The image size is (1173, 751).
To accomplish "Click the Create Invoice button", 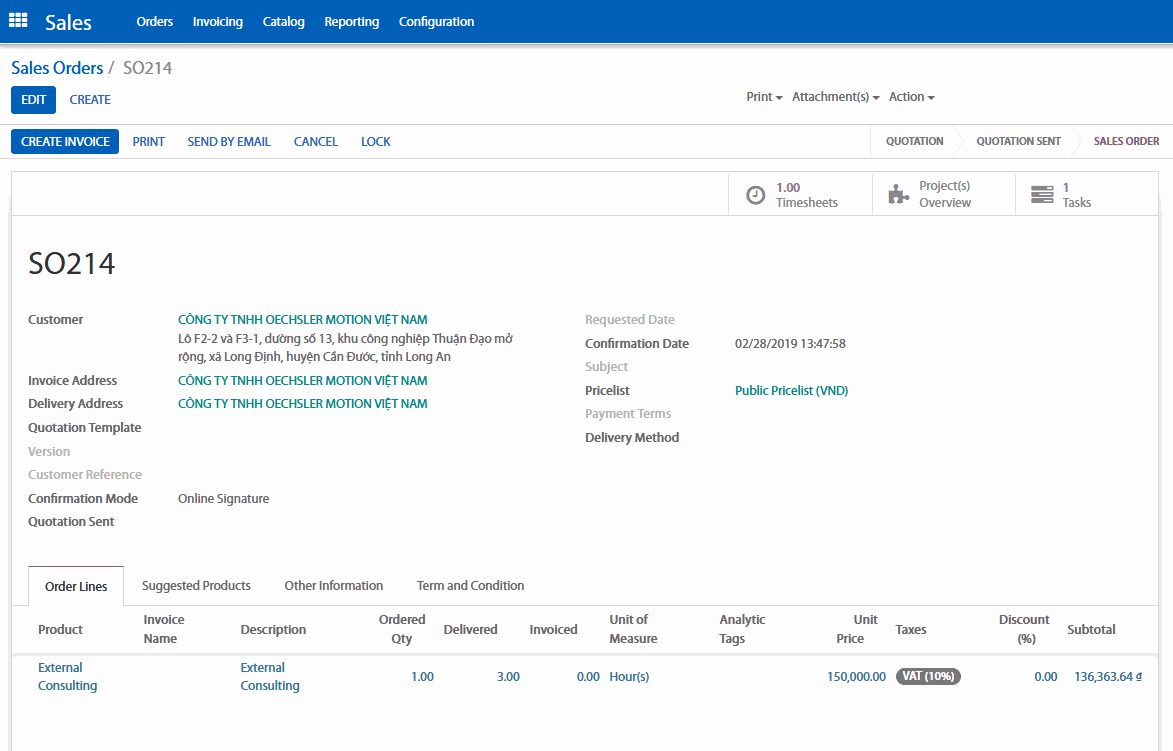I will click(65, 142).
